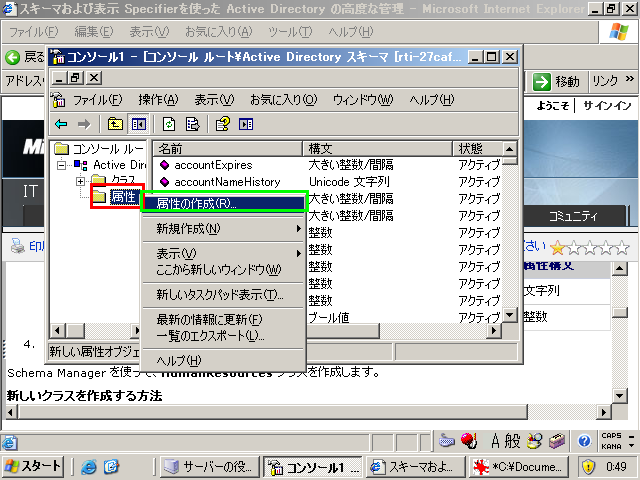Click the IME red ball pad icon

[469, 441]
